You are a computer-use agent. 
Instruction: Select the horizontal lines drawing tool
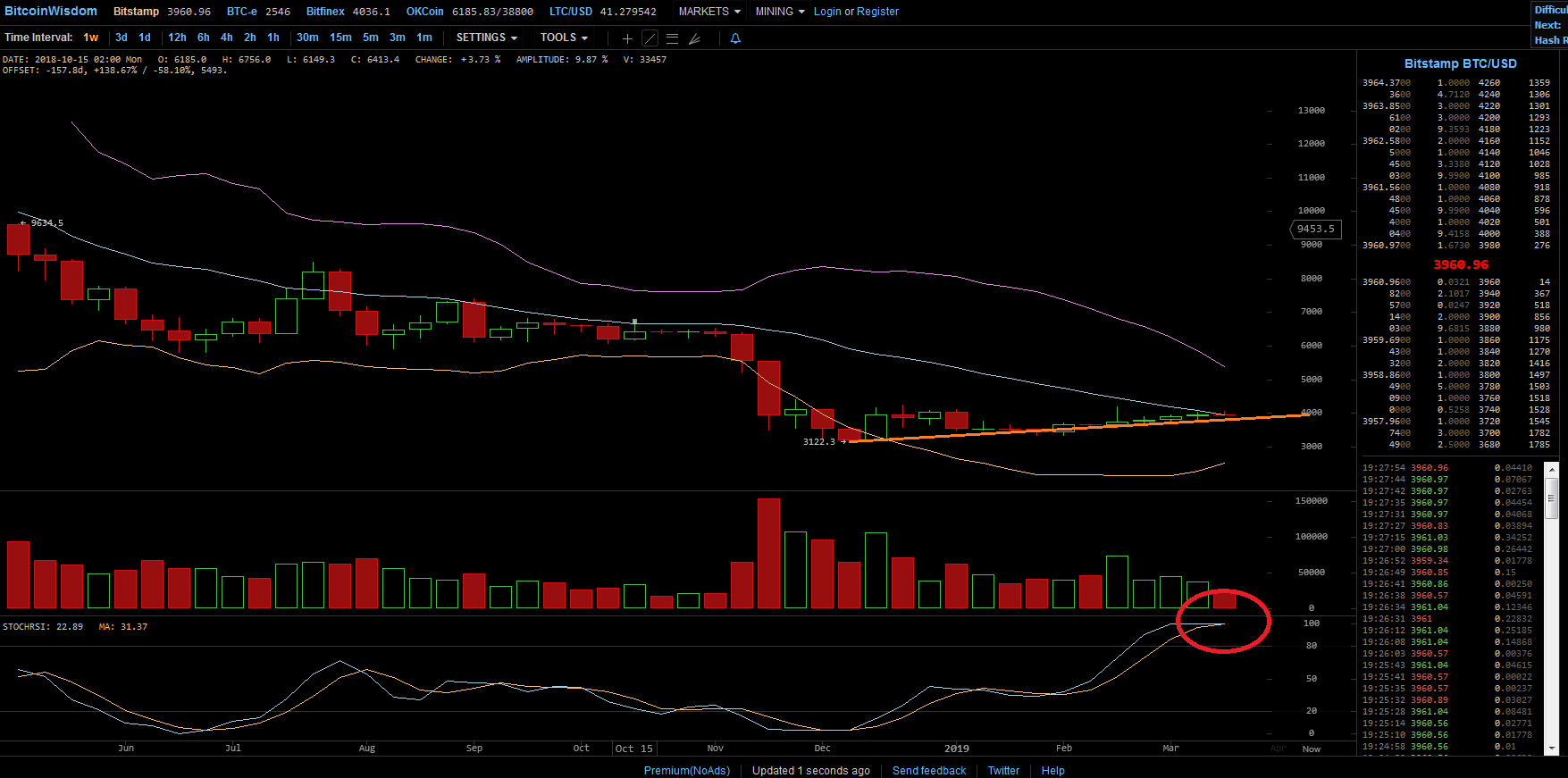point(672,38)
